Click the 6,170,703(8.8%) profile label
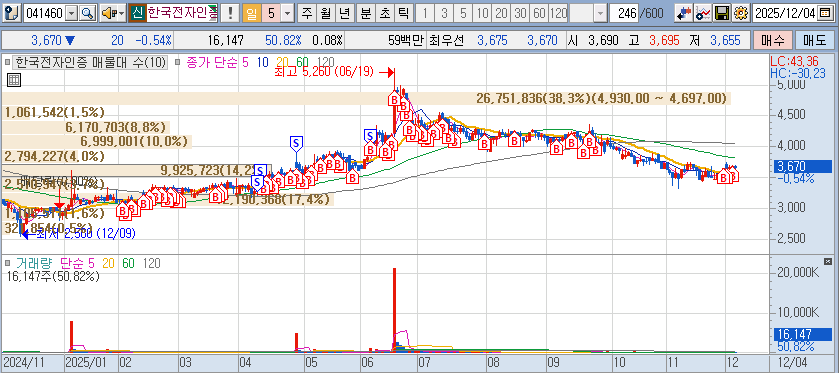 [x=116, y=127]
